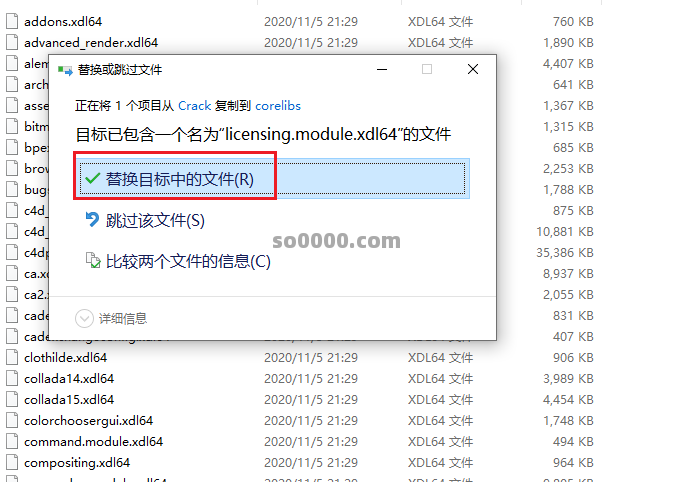Select file icon of addons.xdl64

[x=12, y=21]
